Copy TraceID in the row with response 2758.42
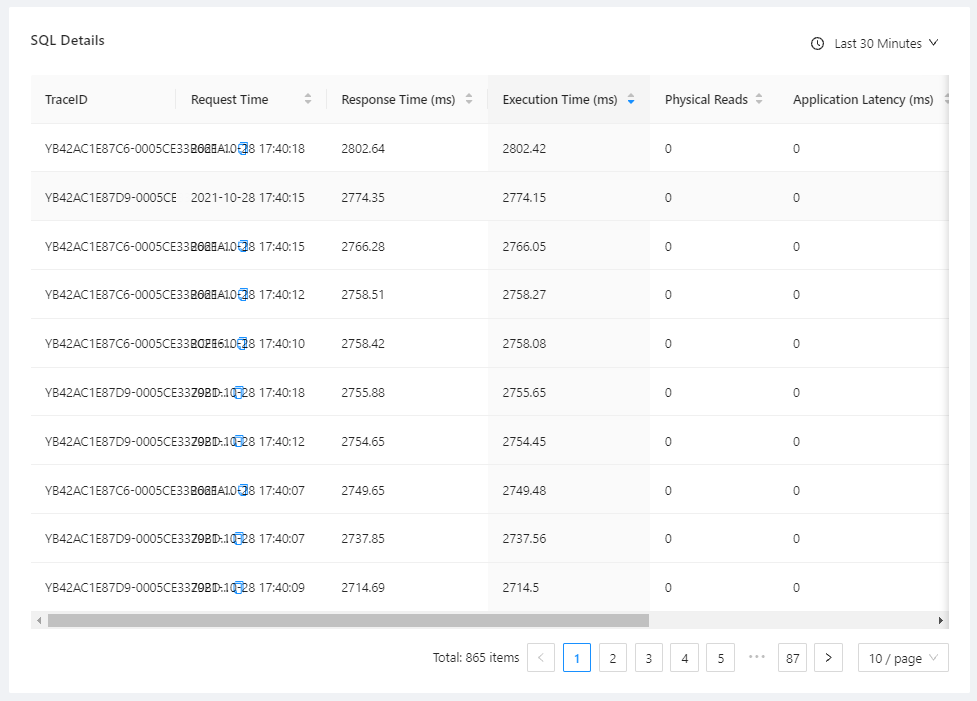The width and height of the screenshot is (977, 701). [243, 343]
